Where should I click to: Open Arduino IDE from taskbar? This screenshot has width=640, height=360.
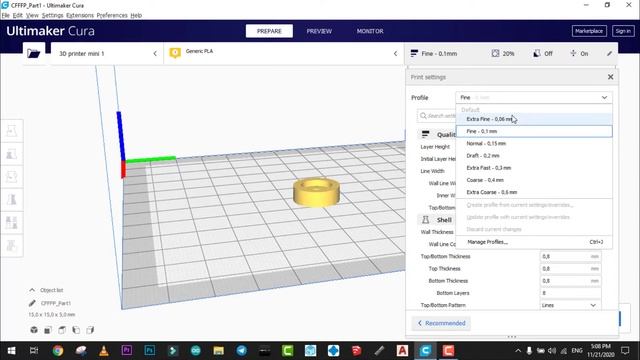[196, 351]
